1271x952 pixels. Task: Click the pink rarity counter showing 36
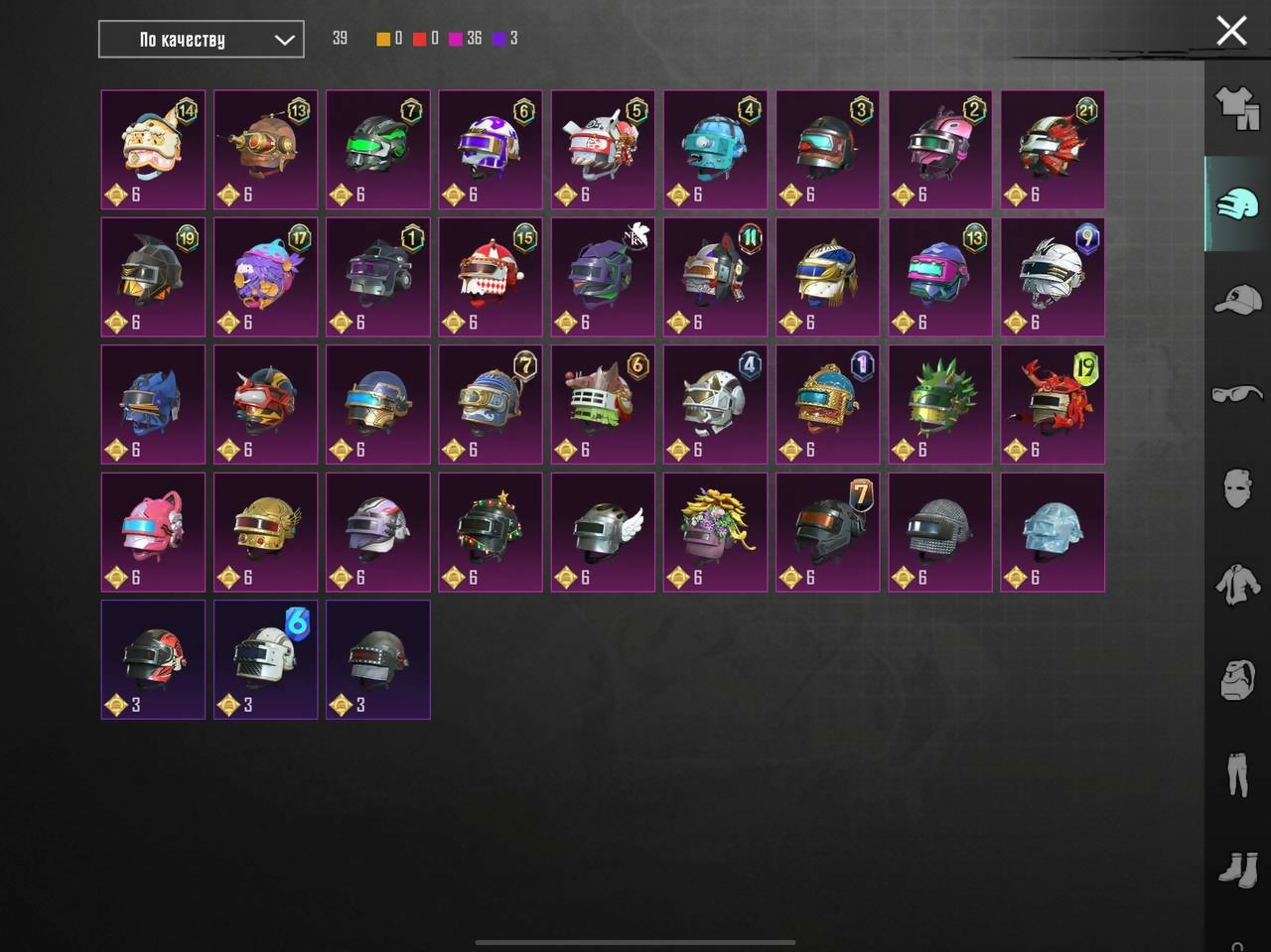pyautogui.click(x=465, y=39)
